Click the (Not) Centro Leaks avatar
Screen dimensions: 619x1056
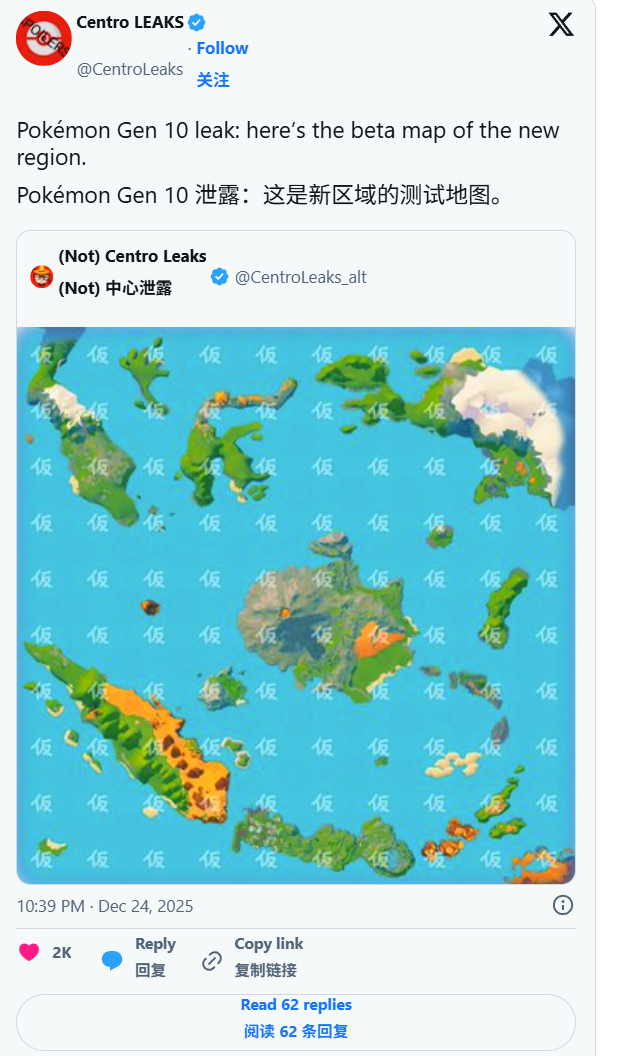(x=42, y=277)
